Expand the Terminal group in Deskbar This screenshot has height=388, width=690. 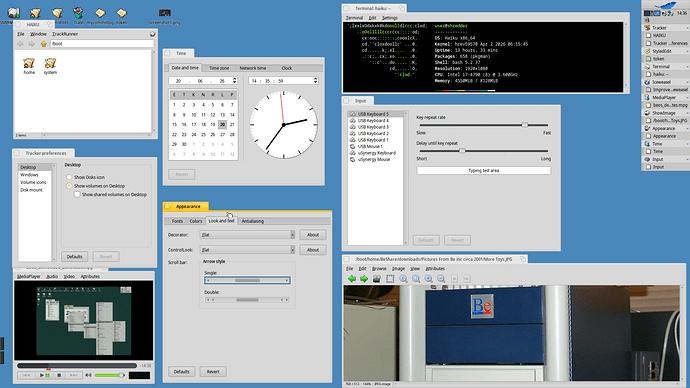coord(687,66)
